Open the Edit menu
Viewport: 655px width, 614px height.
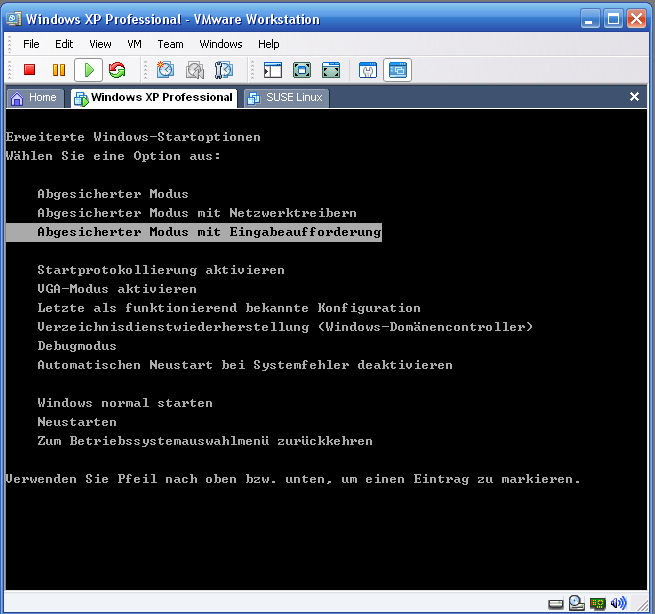pyautogui.click(x=64, y=44)
